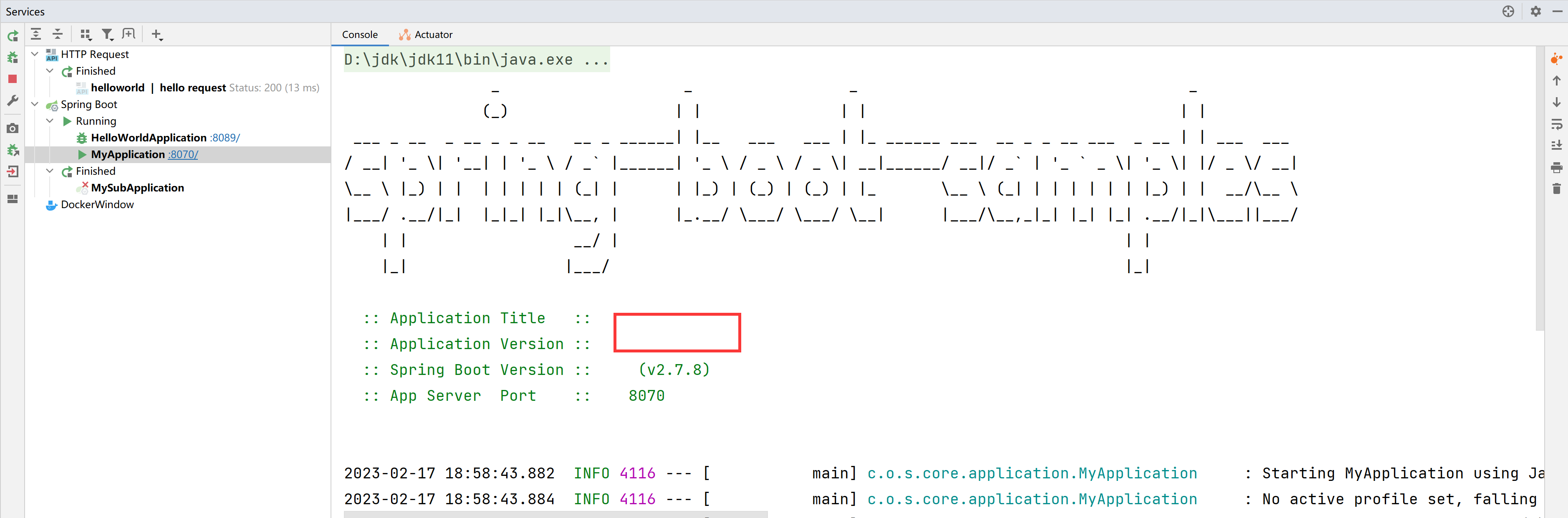Image resolution: width=1568 pixels, height=518 pixels.
Task: Click timestamp 2023-02-17 18:58:43.882
Action: coord(449,473)
